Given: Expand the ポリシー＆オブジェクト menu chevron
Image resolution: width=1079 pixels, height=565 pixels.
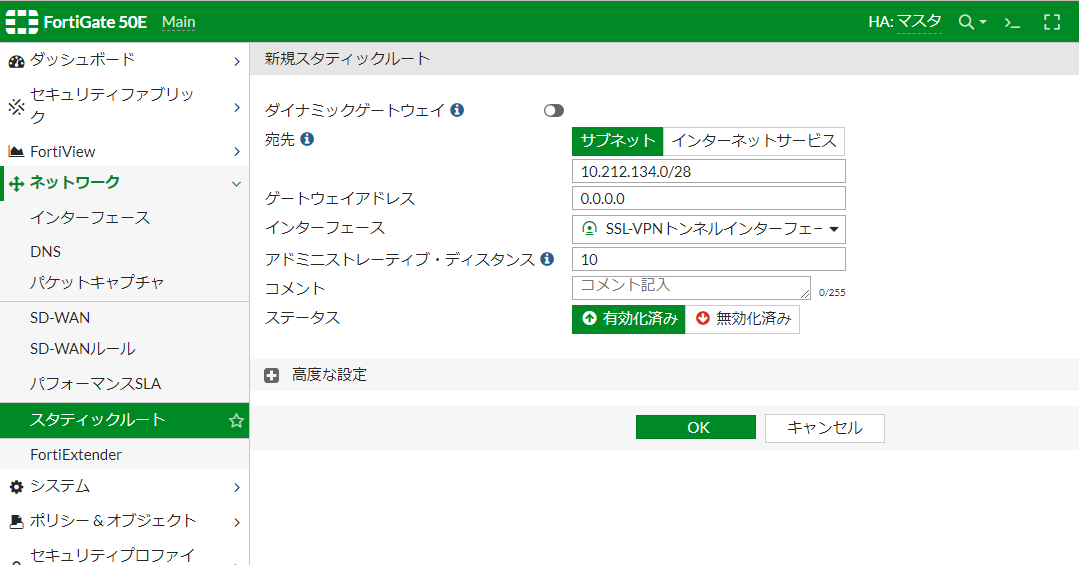Looking at the screenshot, I should coord(237,522).
